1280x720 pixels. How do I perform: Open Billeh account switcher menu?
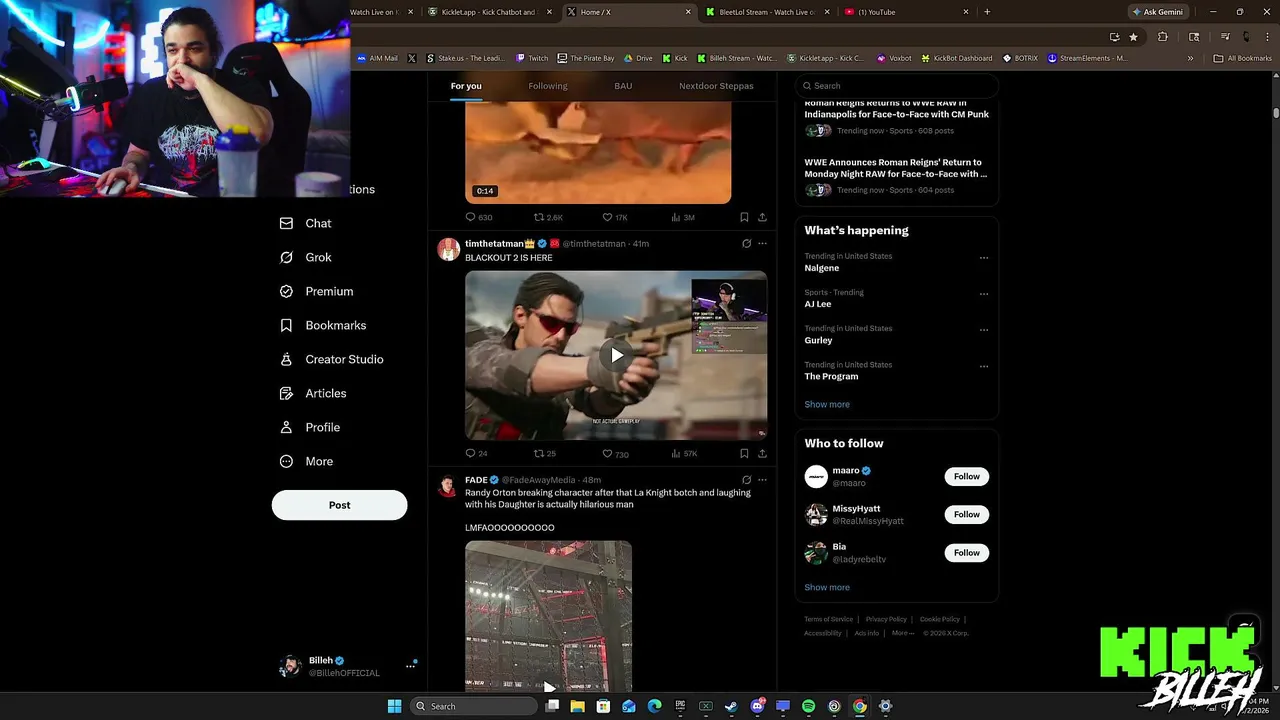(410, 665)
